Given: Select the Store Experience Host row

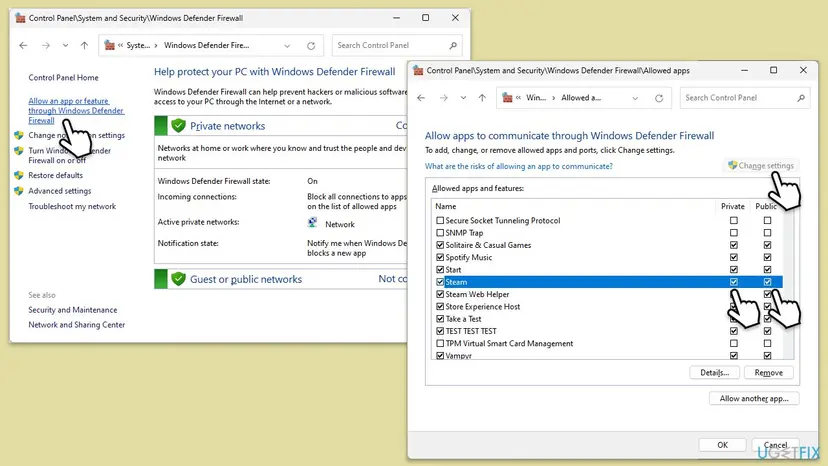Looking at the screenshot, I should coord(607,306).
